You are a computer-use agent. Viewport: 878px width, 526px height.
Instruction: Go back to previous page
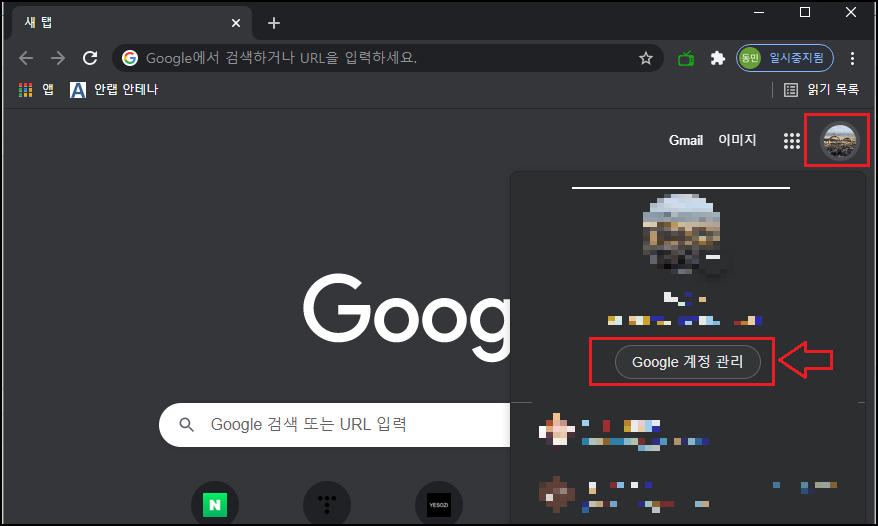click(x=26, y=58)
